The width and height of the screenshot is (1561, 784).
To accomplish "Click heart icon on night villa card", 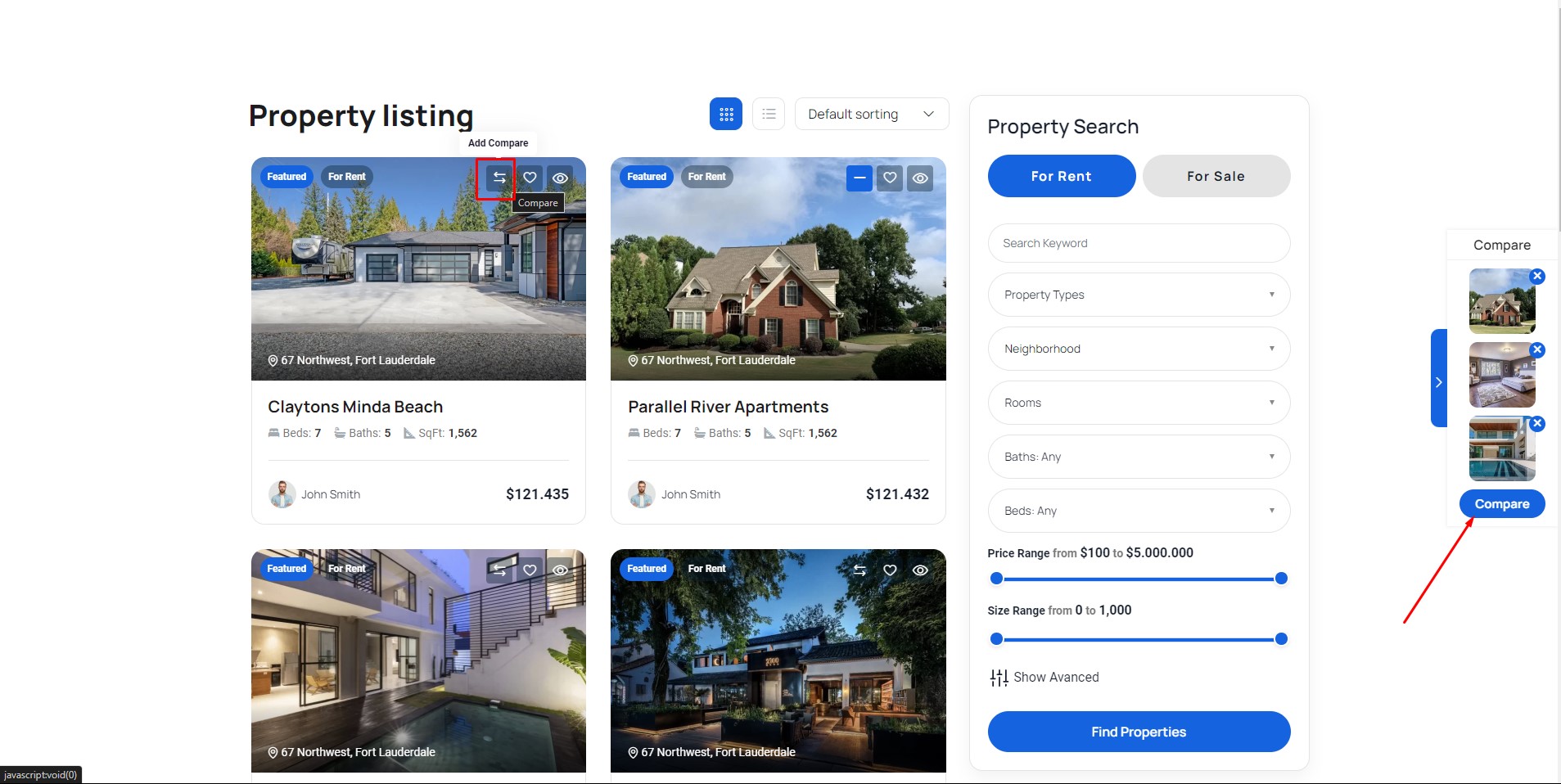I will point(890,570).
